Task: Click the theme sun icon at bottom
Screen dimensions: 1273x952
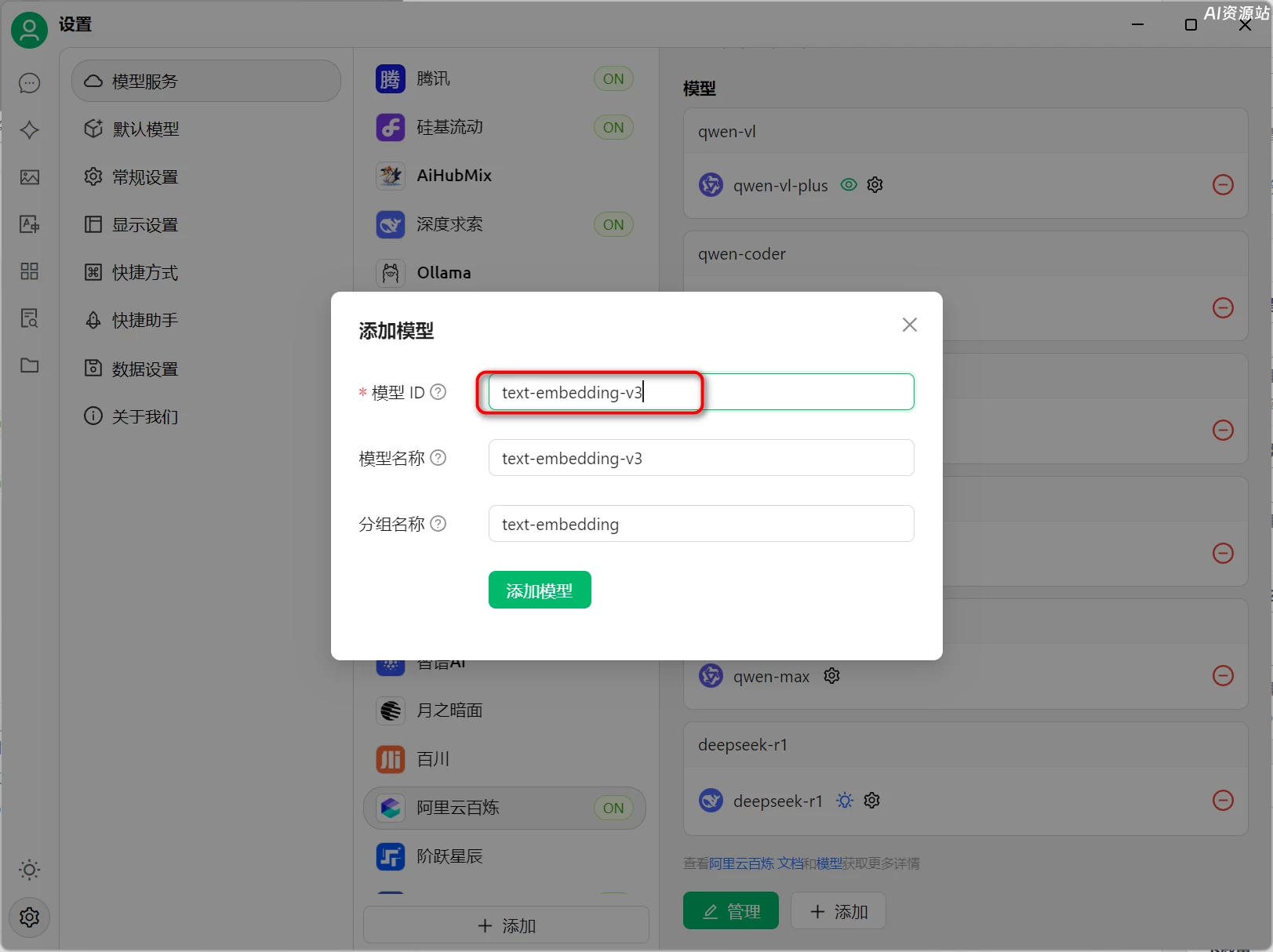Action: pyautogui.click(x=29, y=870)
